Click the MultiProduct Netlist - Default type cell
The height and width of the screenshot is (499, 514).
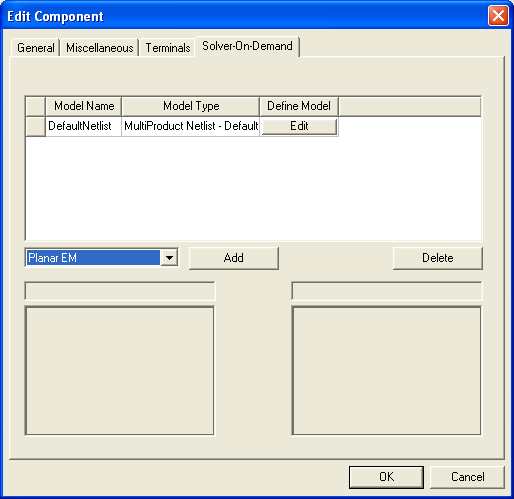(x=191, y=126)
